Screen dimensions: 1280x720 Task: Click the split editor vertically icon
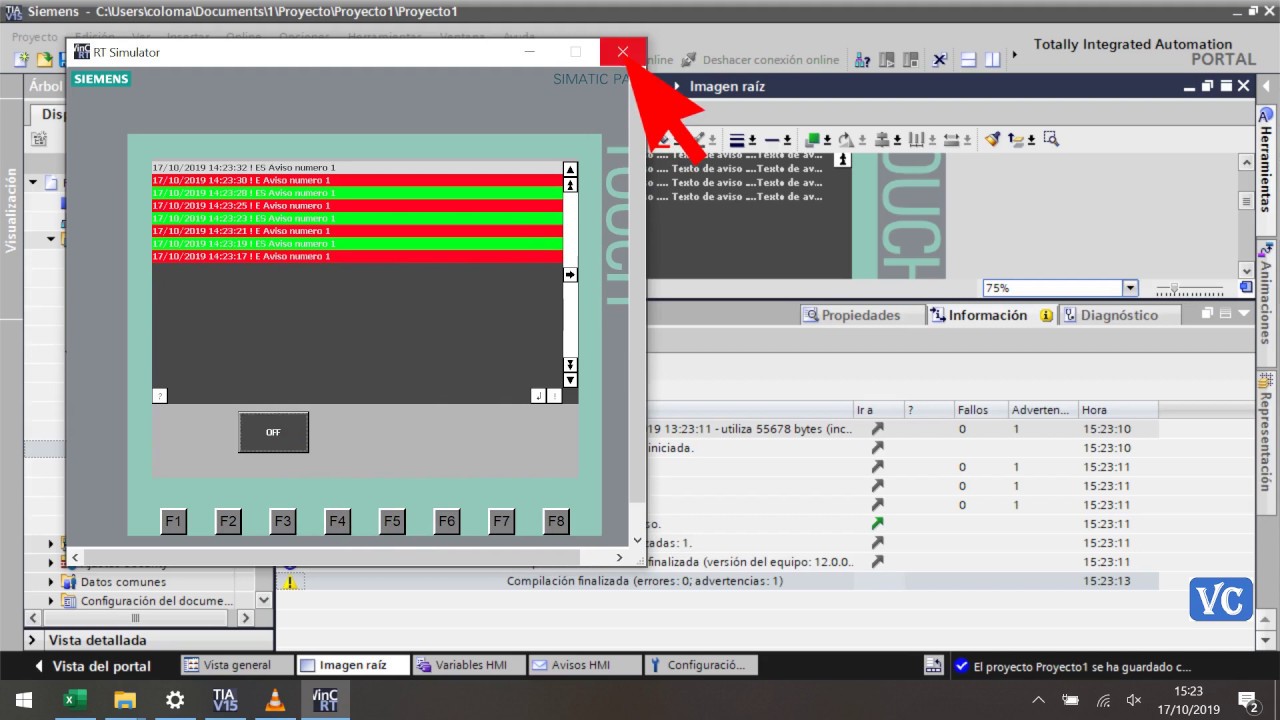pos(992,60)
